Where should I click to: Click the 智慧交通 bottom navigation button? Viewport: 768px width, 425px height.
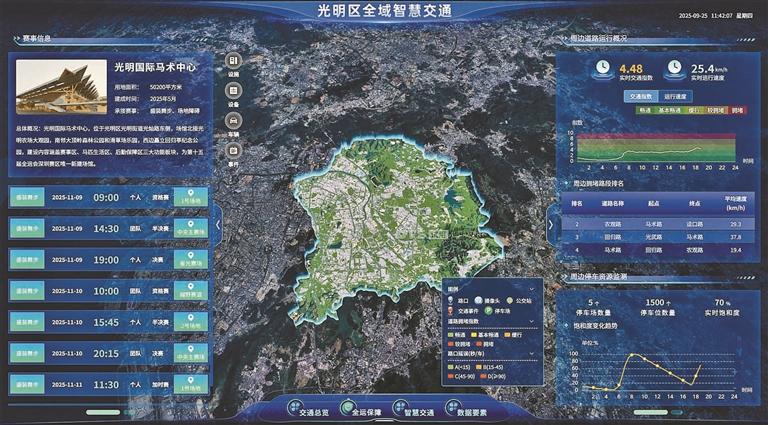418,410
